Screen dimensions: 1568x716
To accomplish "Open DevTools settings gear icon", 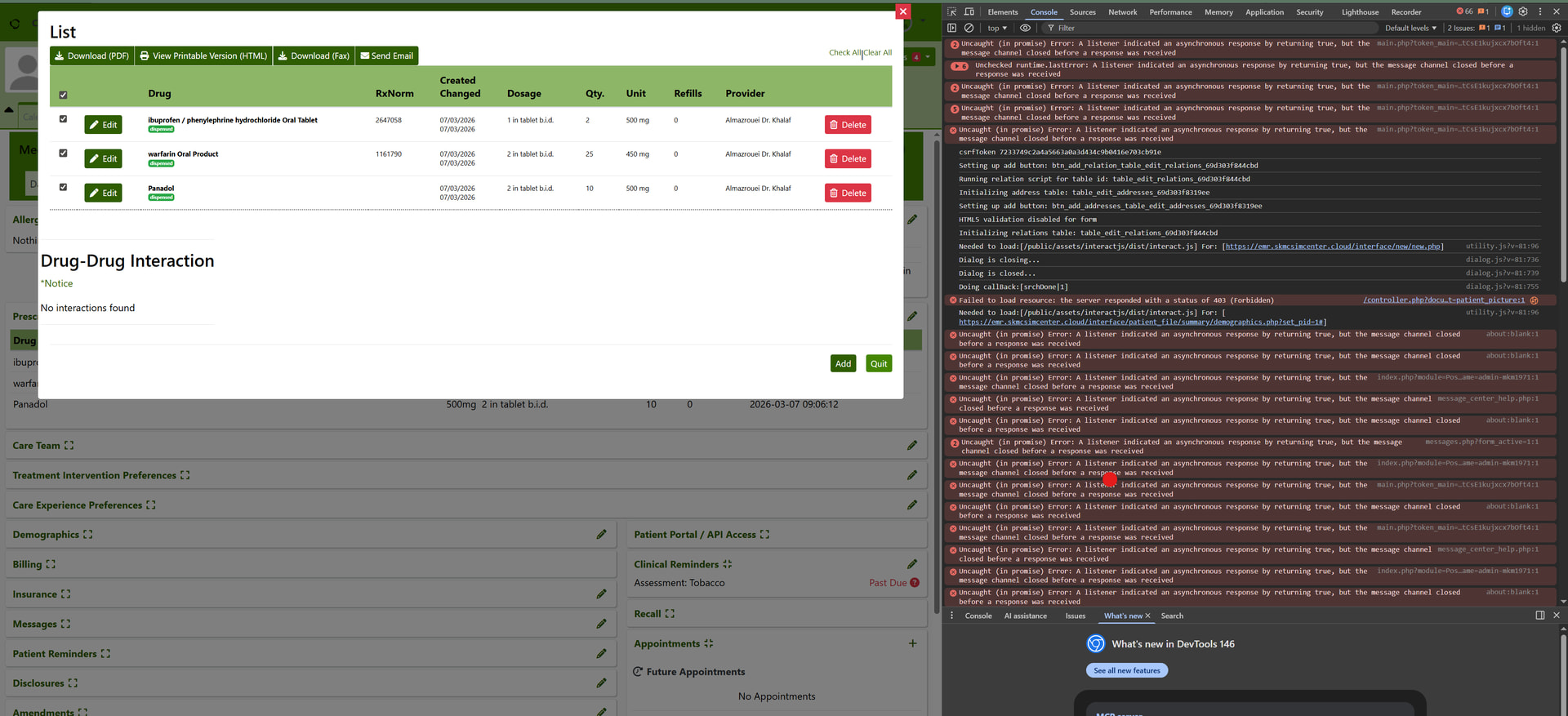I will tap(1523, 12).
